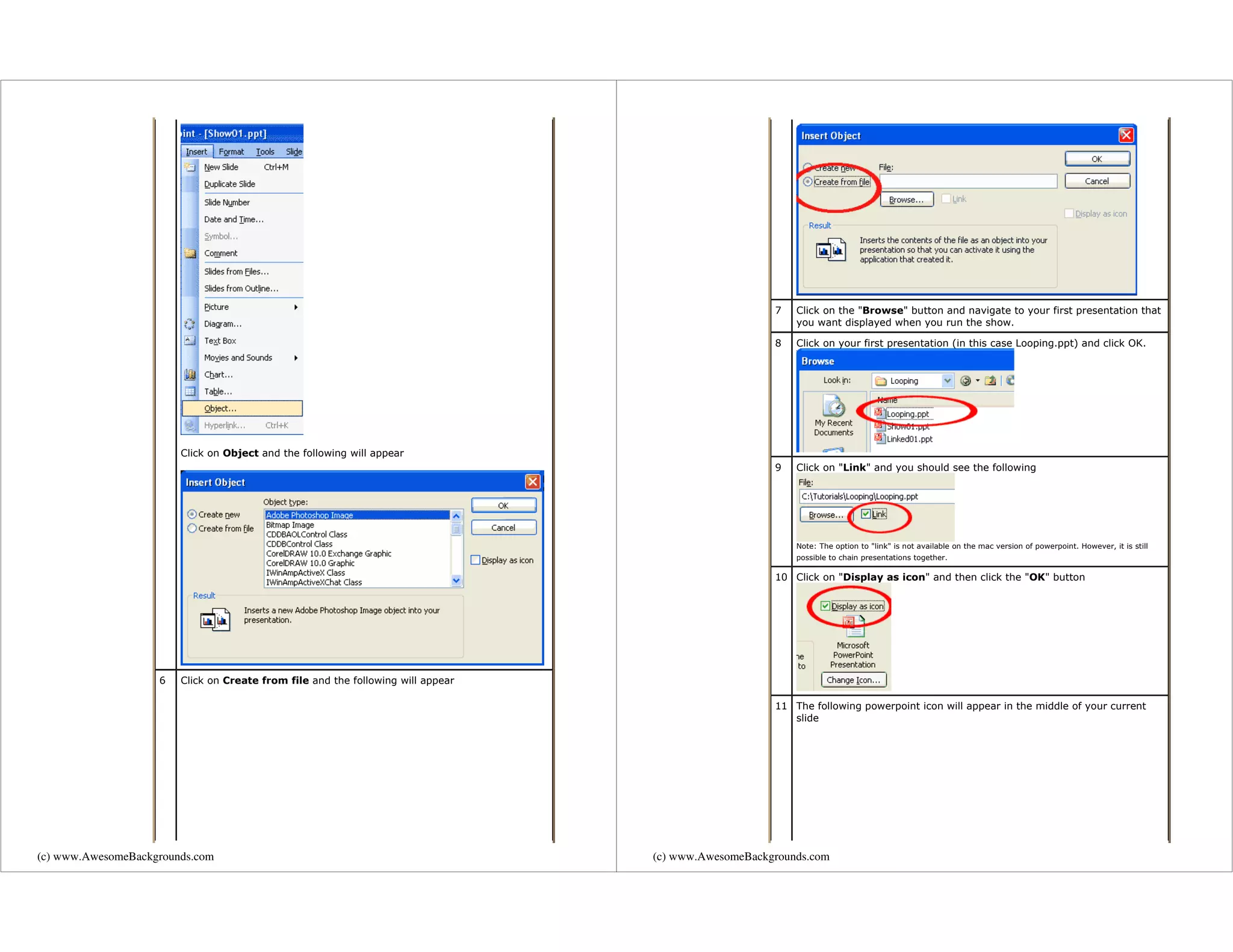Open the Format menu
The height and width of the screenshot is (952, 1233).
(231, 152)
